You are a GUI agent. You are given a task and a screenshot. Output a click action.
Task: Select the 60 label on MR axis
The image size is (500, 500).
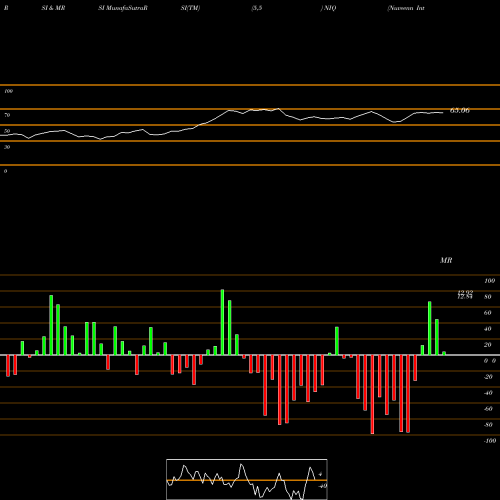coord(488,313)
